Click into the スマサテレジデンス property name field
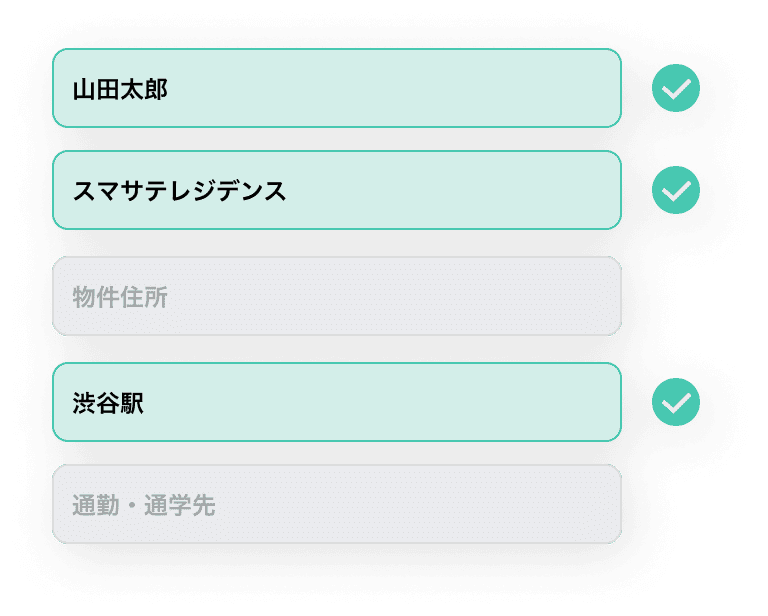 [x=337, y=190]
